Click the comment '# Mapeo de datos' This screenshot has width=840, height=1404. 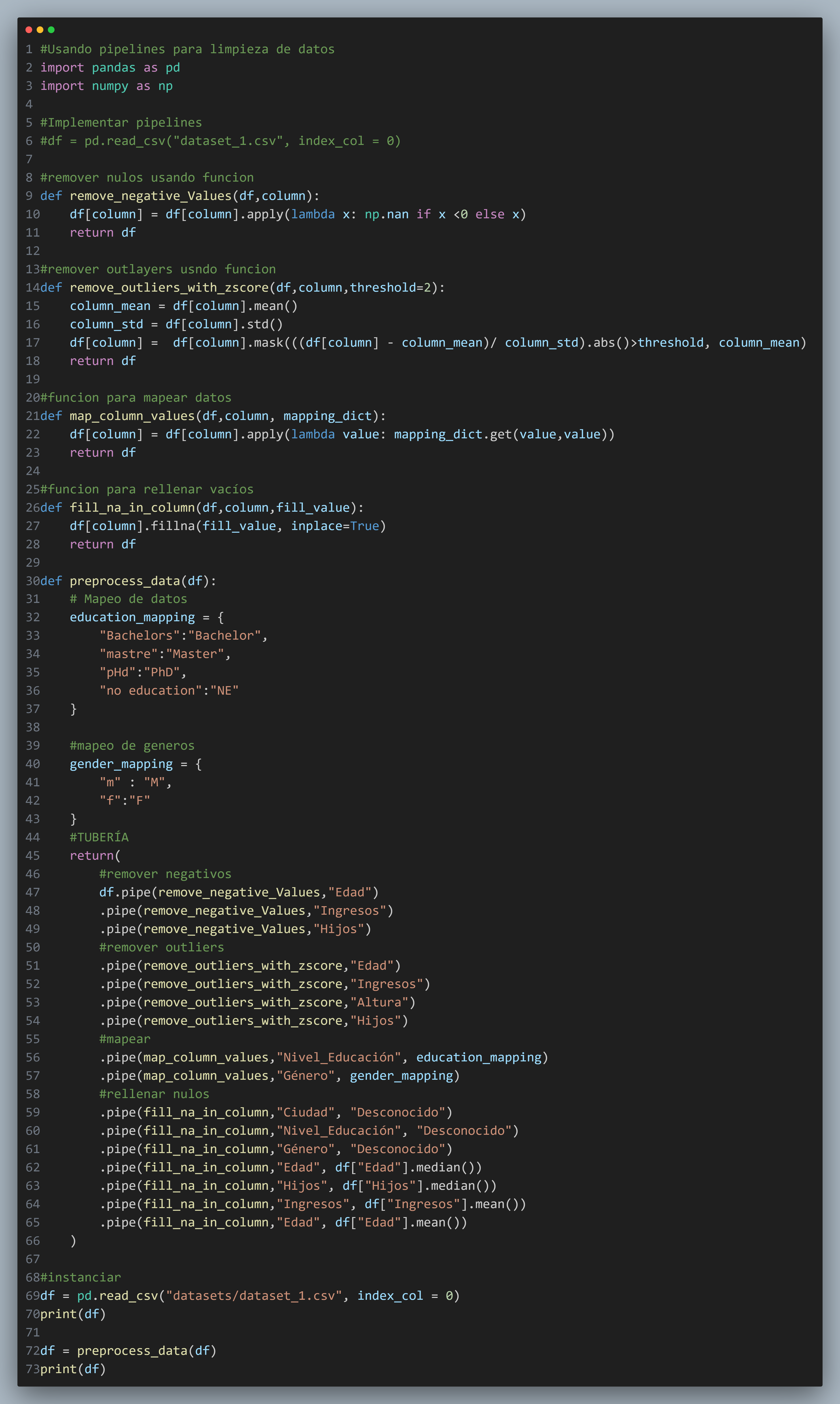pyautogui.click(x=129, y=599)
